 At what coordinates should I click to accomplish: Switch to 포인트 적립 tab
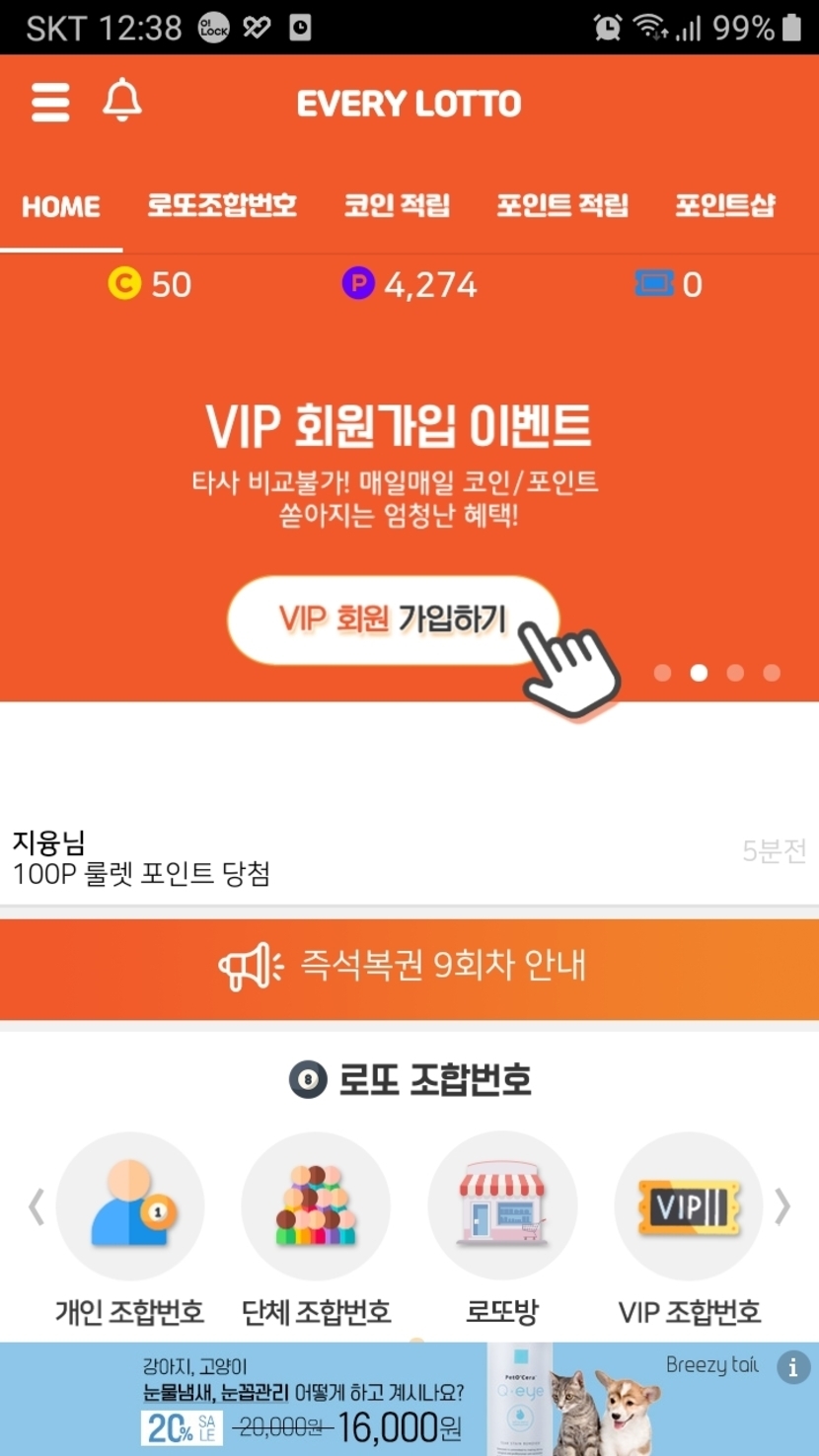tap(562, 205)
